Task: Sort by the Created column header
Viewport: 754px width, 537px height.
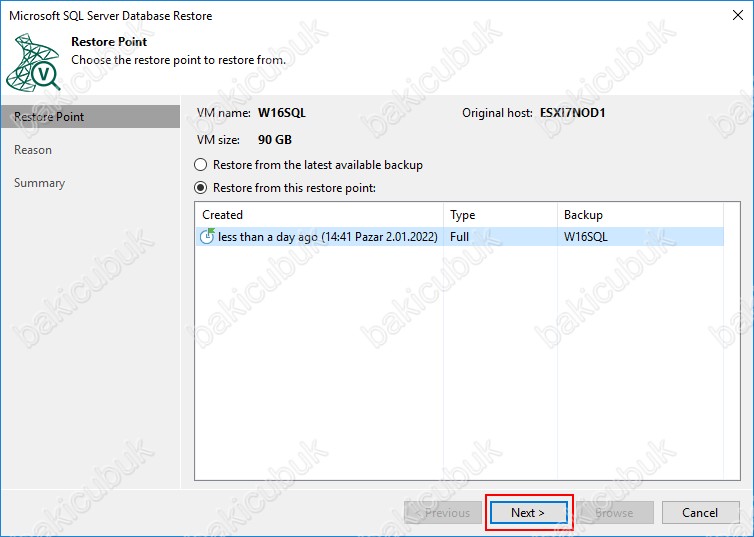Action: click(319, 215)
